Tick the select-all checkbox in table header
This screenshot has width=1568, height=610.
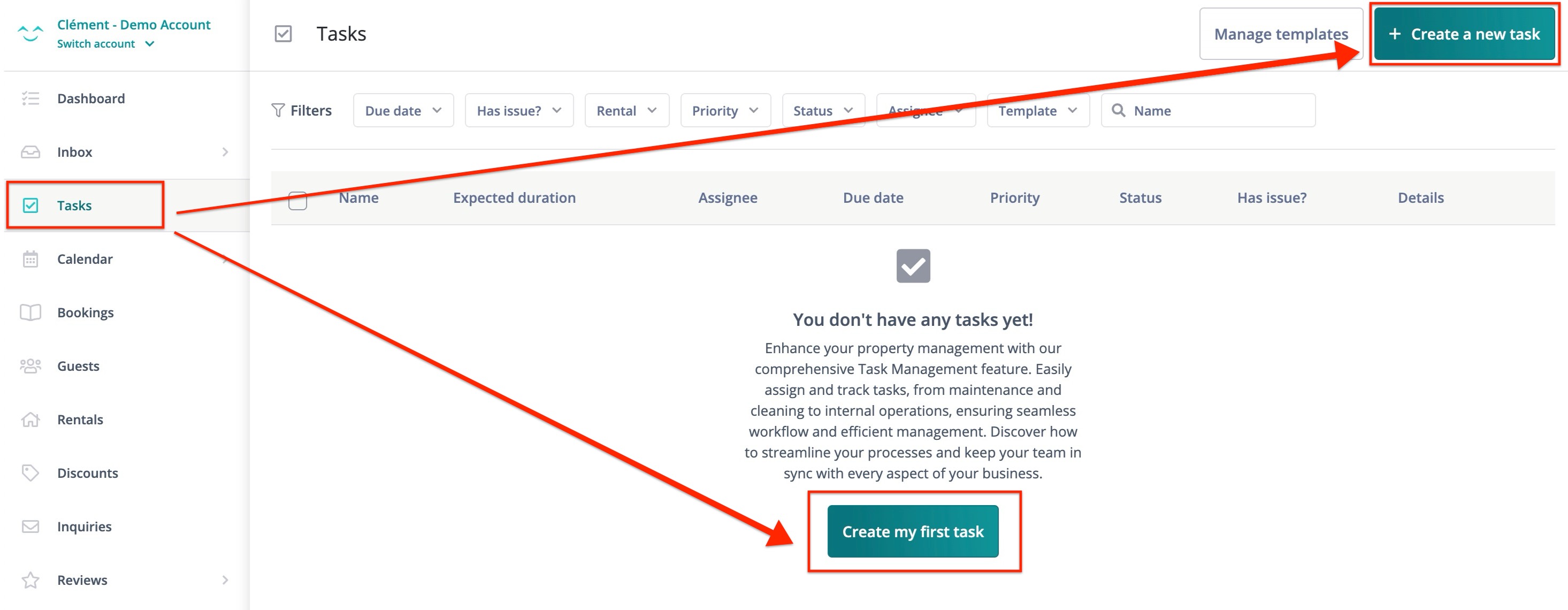coord(297,200)
